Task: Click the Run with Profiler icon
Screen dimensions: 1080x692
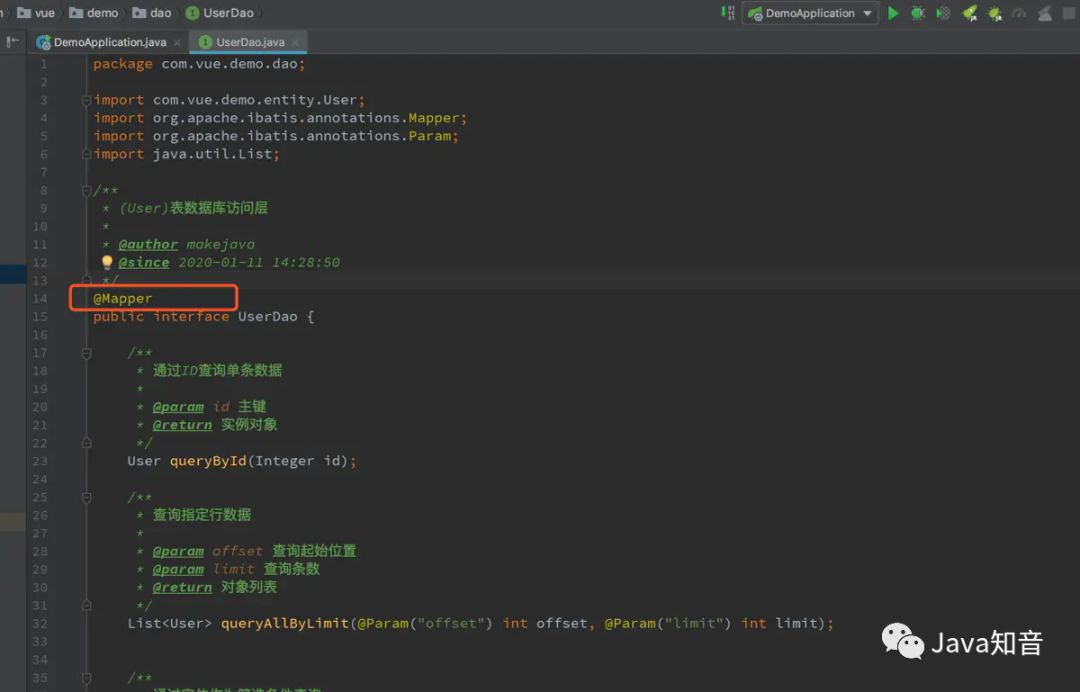Action: point(1019,13)
